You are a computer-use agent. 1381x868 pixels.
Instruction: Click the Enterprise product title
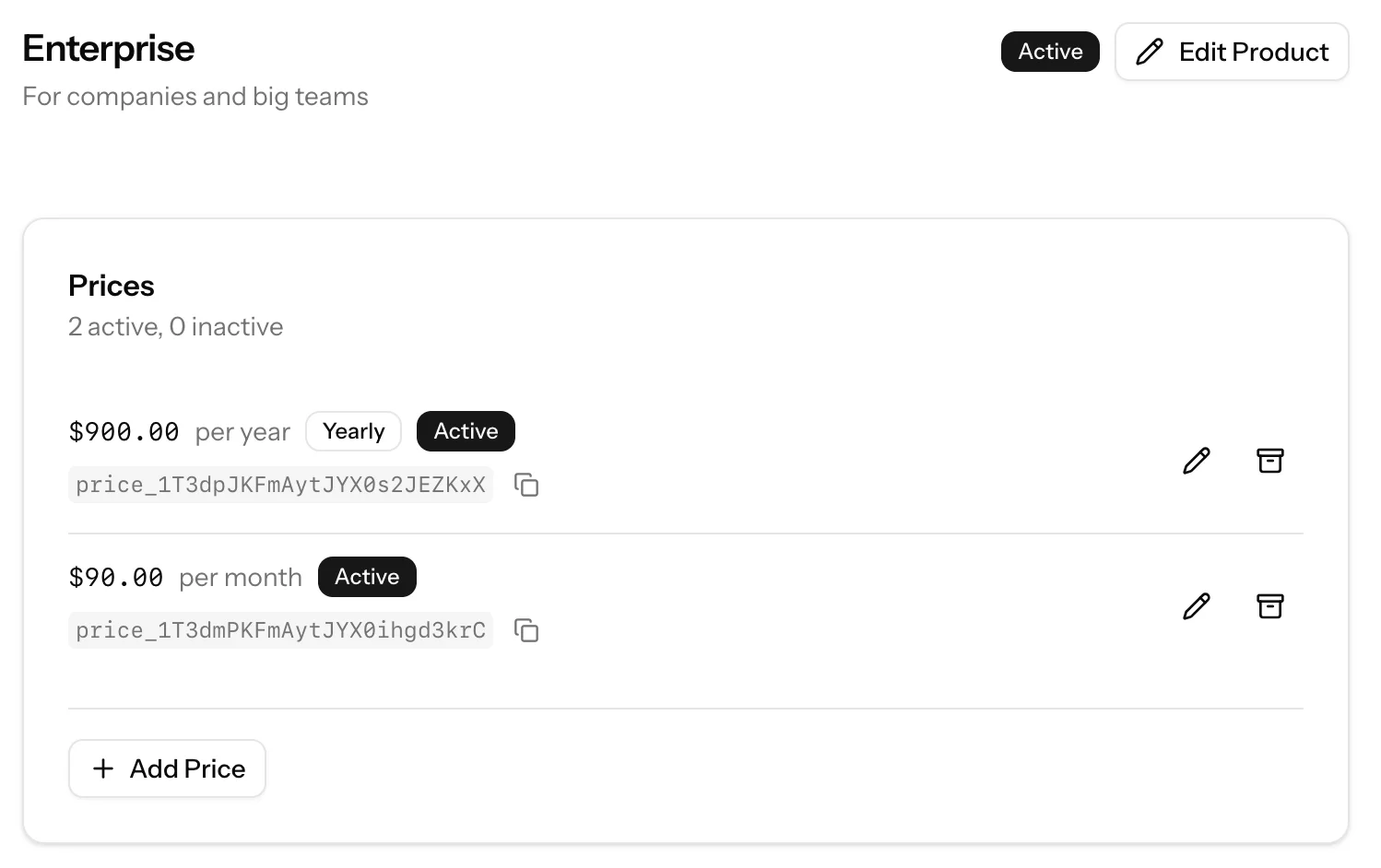(108, 48)
